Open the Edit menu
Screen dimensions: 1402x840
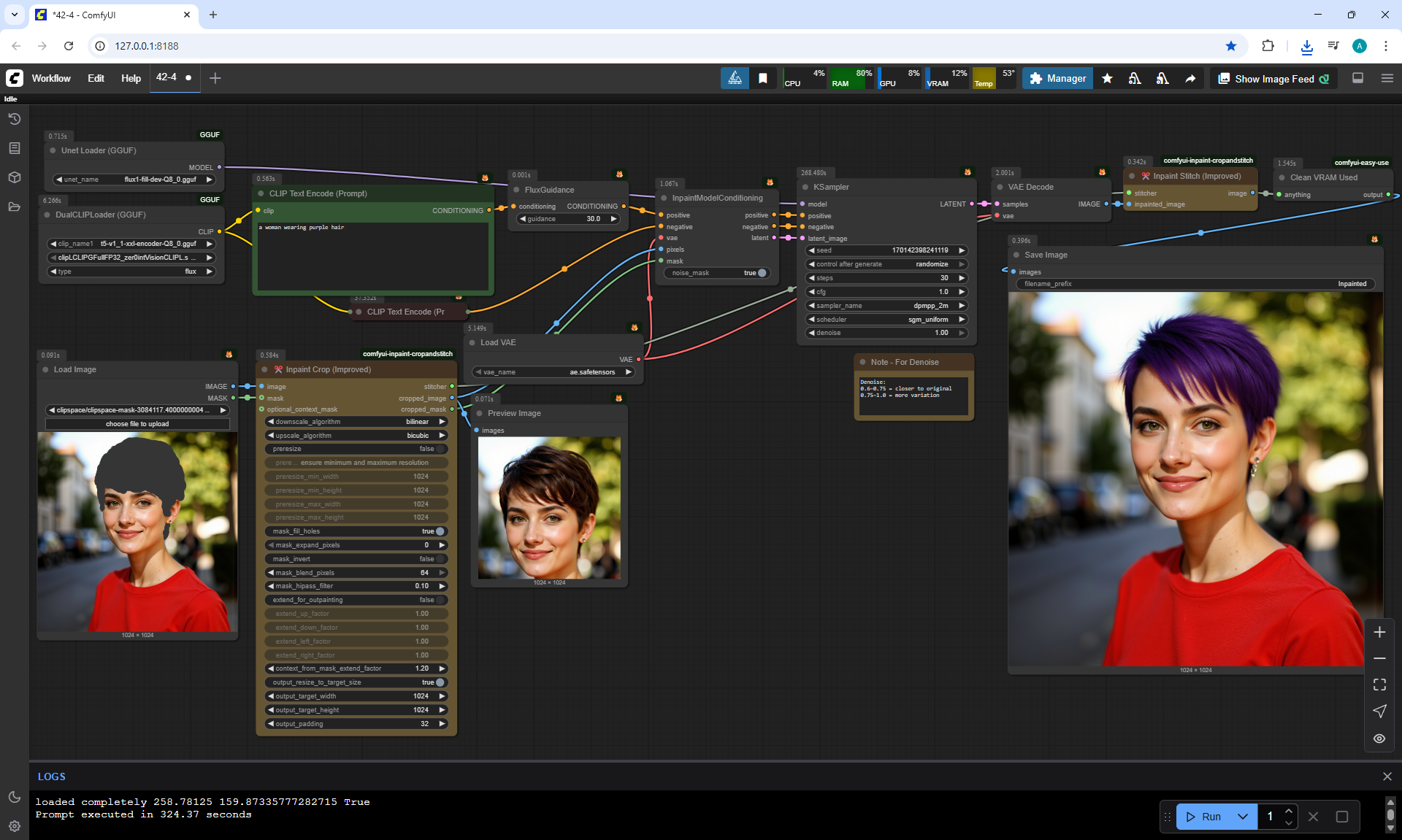click(x=96, y=78)
